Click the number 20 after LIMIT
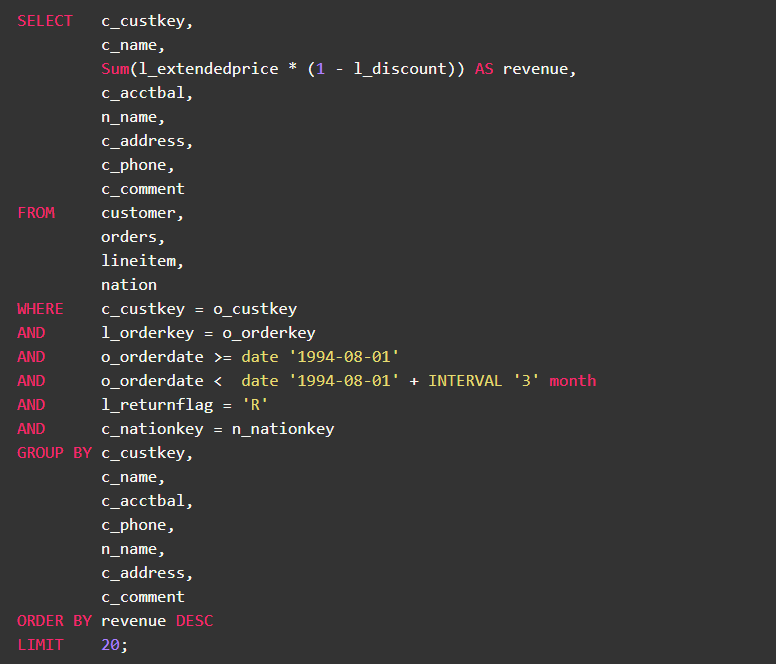The height and width of the screenshot is (664, 776). [110, 645]
